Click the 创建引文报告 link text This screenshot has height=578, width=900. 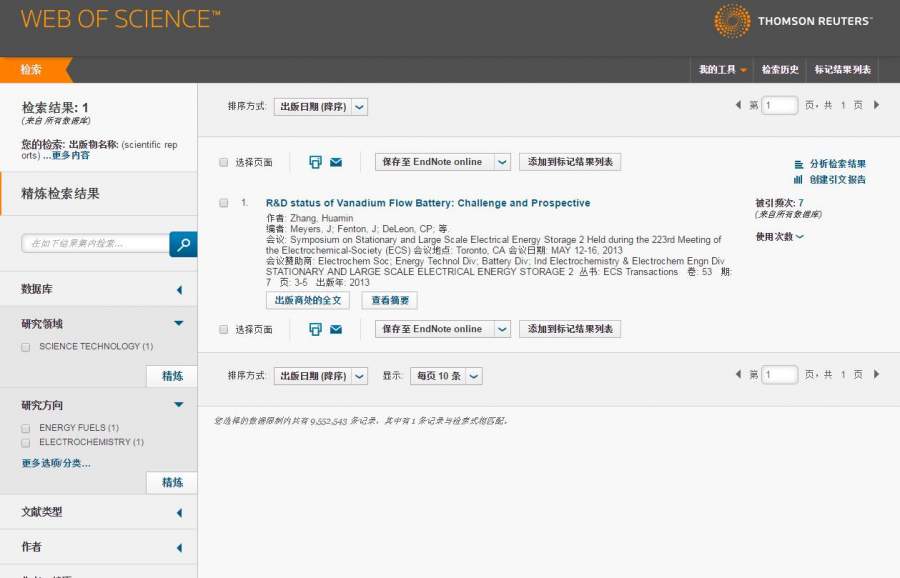click(x=837, y=180)
